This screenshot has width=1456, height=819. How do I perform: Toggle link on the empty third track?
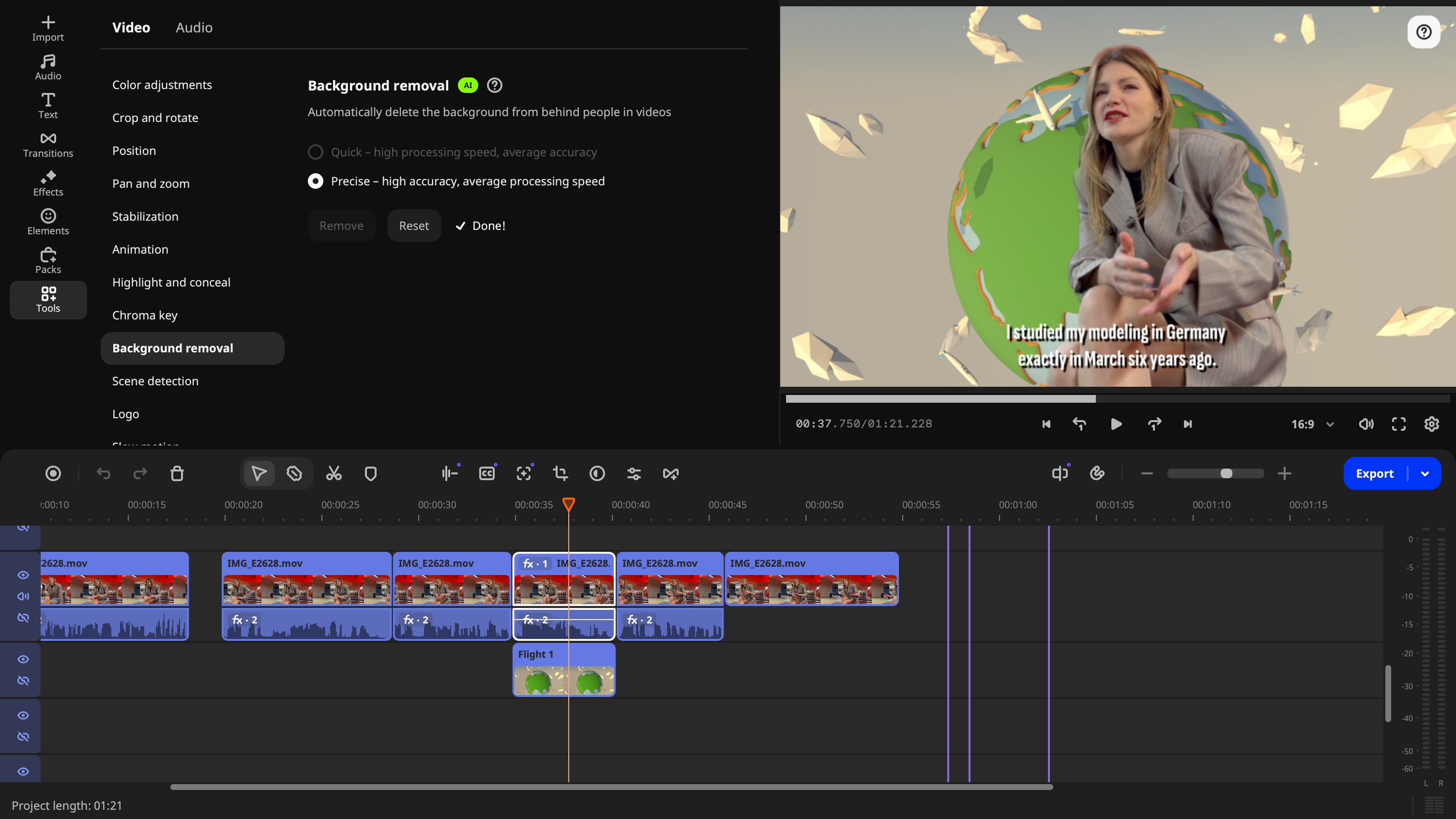(23, 737)
